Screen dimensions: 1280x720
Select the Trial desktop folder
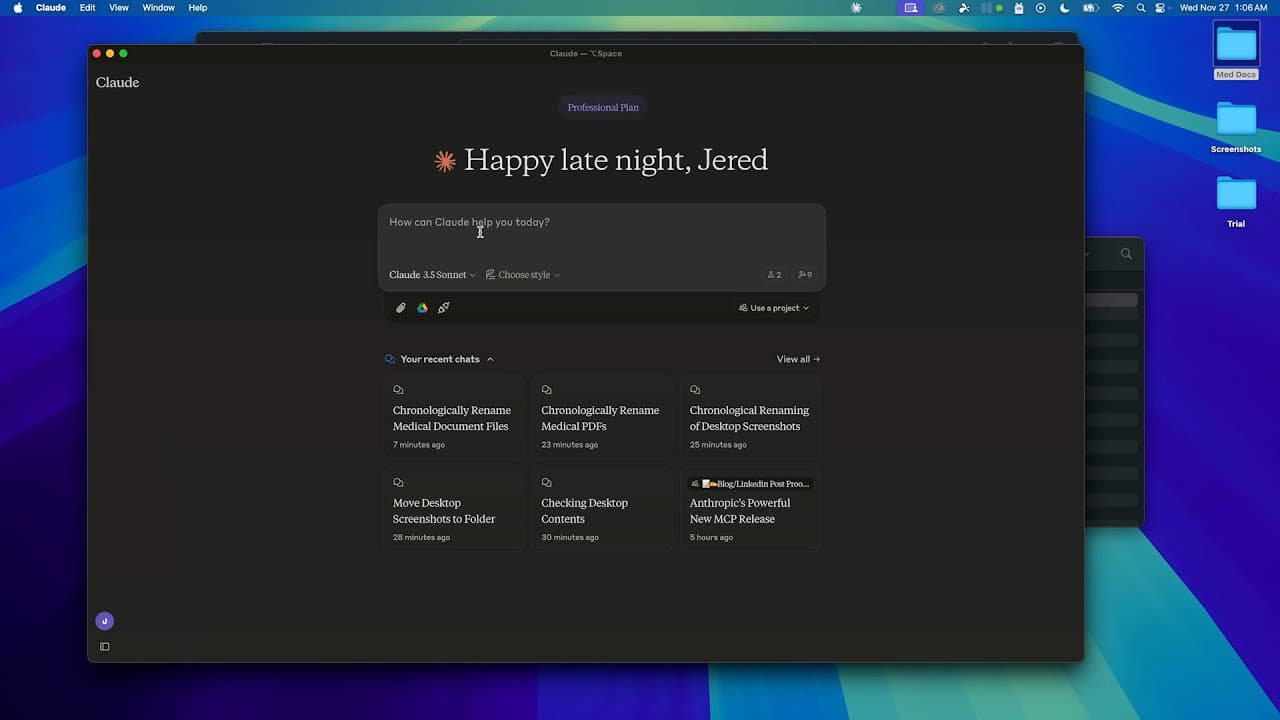[1236, 202]
